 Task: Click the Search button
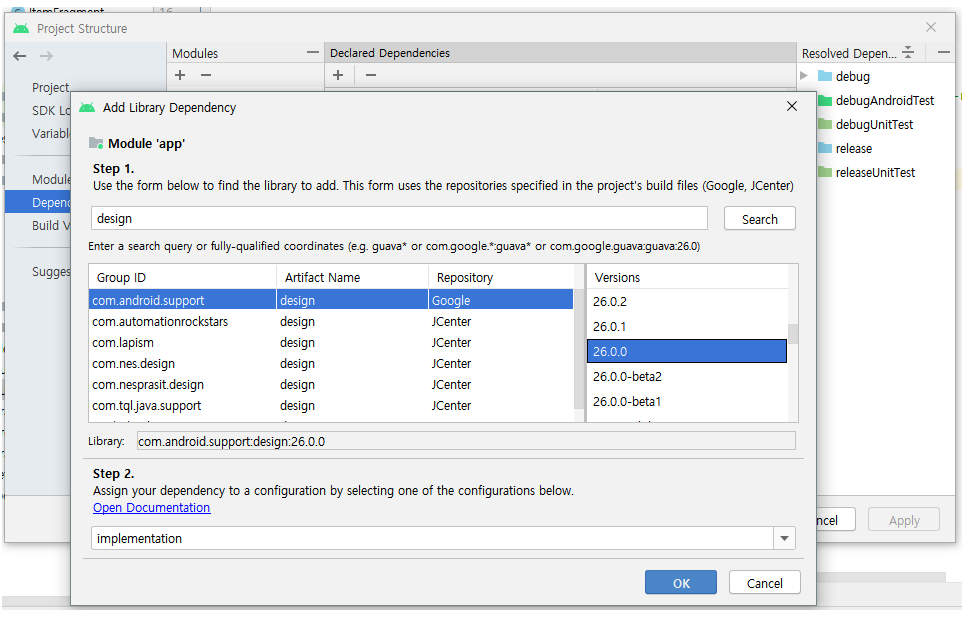click(x=760, y=219)
